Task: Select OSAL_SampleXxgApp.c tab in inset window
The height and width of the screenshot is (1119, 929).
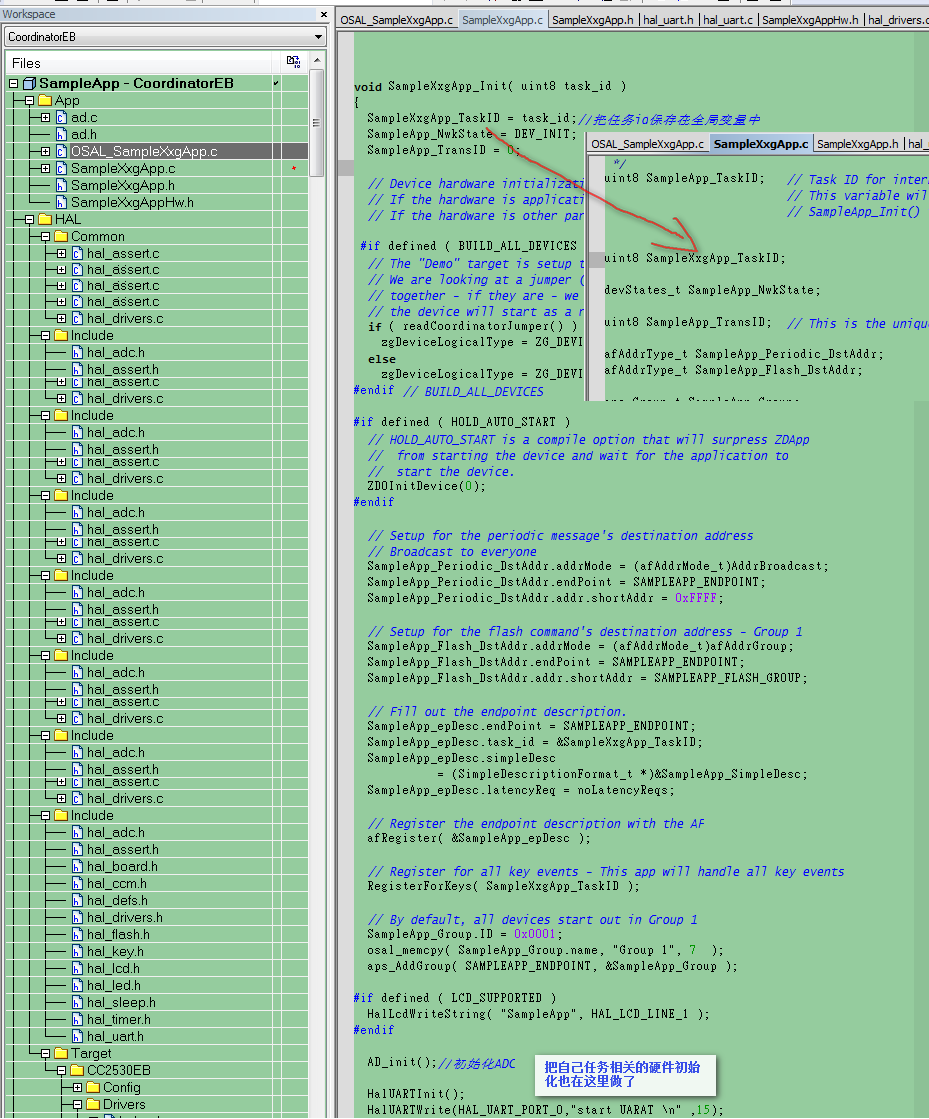Action: click(648, 144)
